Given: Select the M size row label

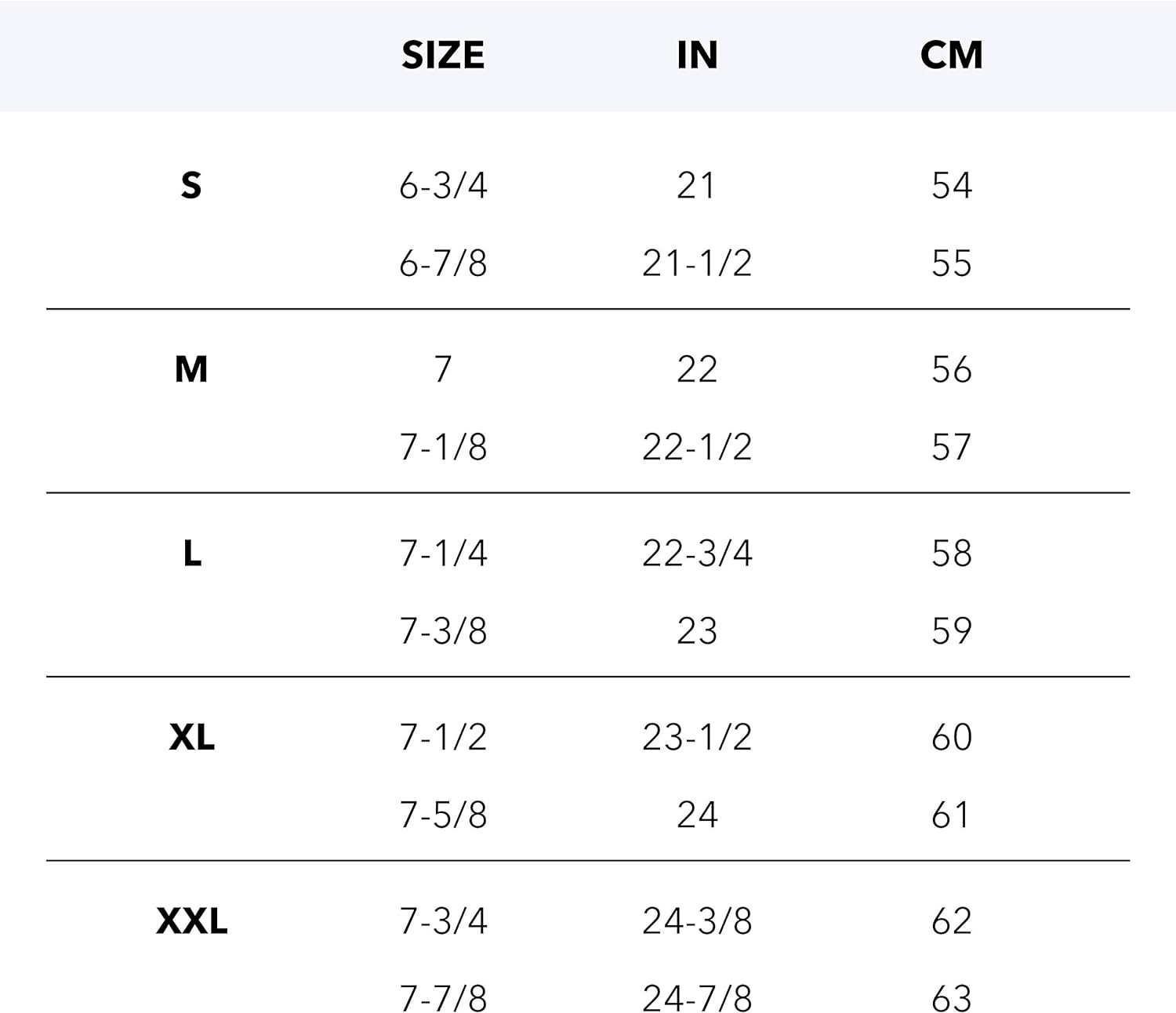Looking at the screenshot, I should point(191,369).
